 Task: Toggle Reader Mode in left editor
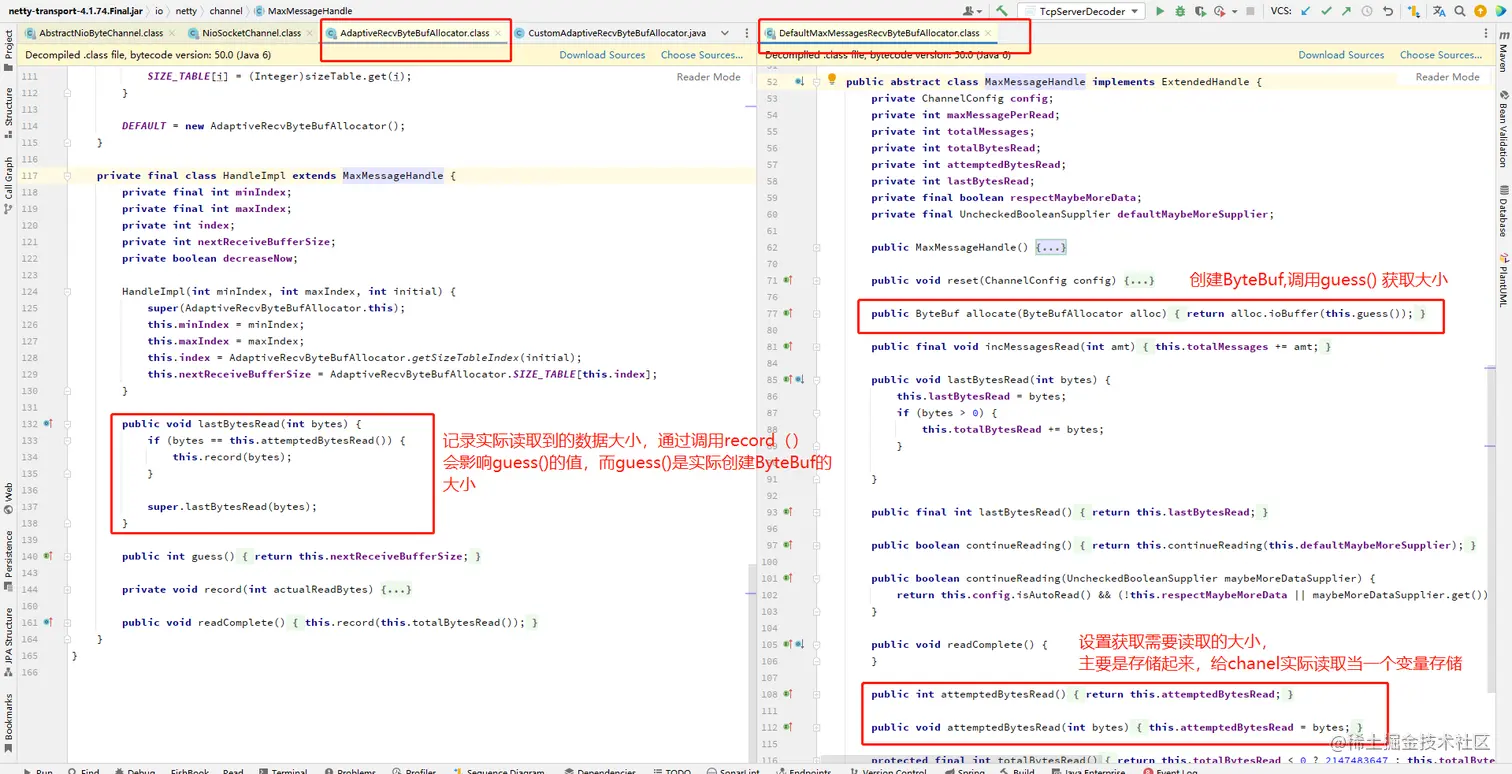[709, 77]
